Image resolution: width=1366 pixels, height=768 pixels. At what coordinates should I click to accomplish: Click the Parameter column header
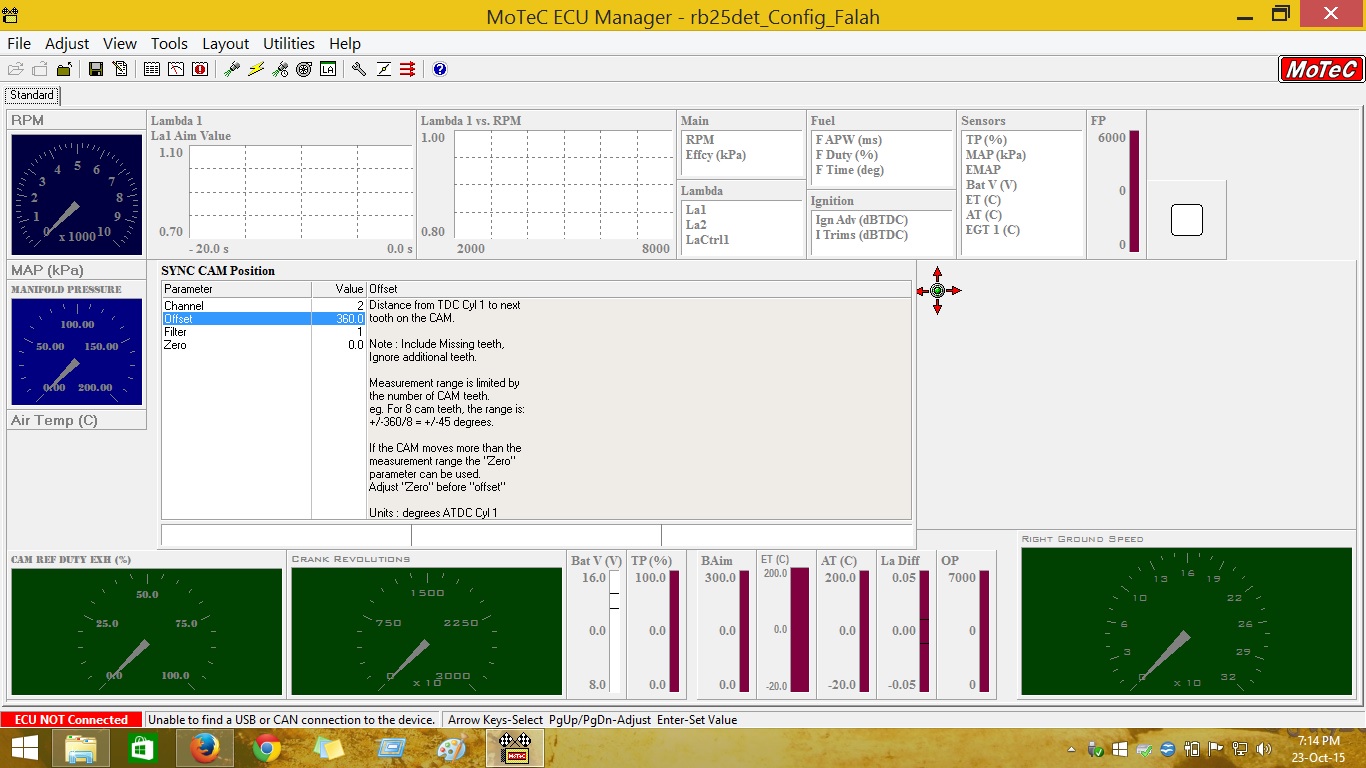pos(237,289)
